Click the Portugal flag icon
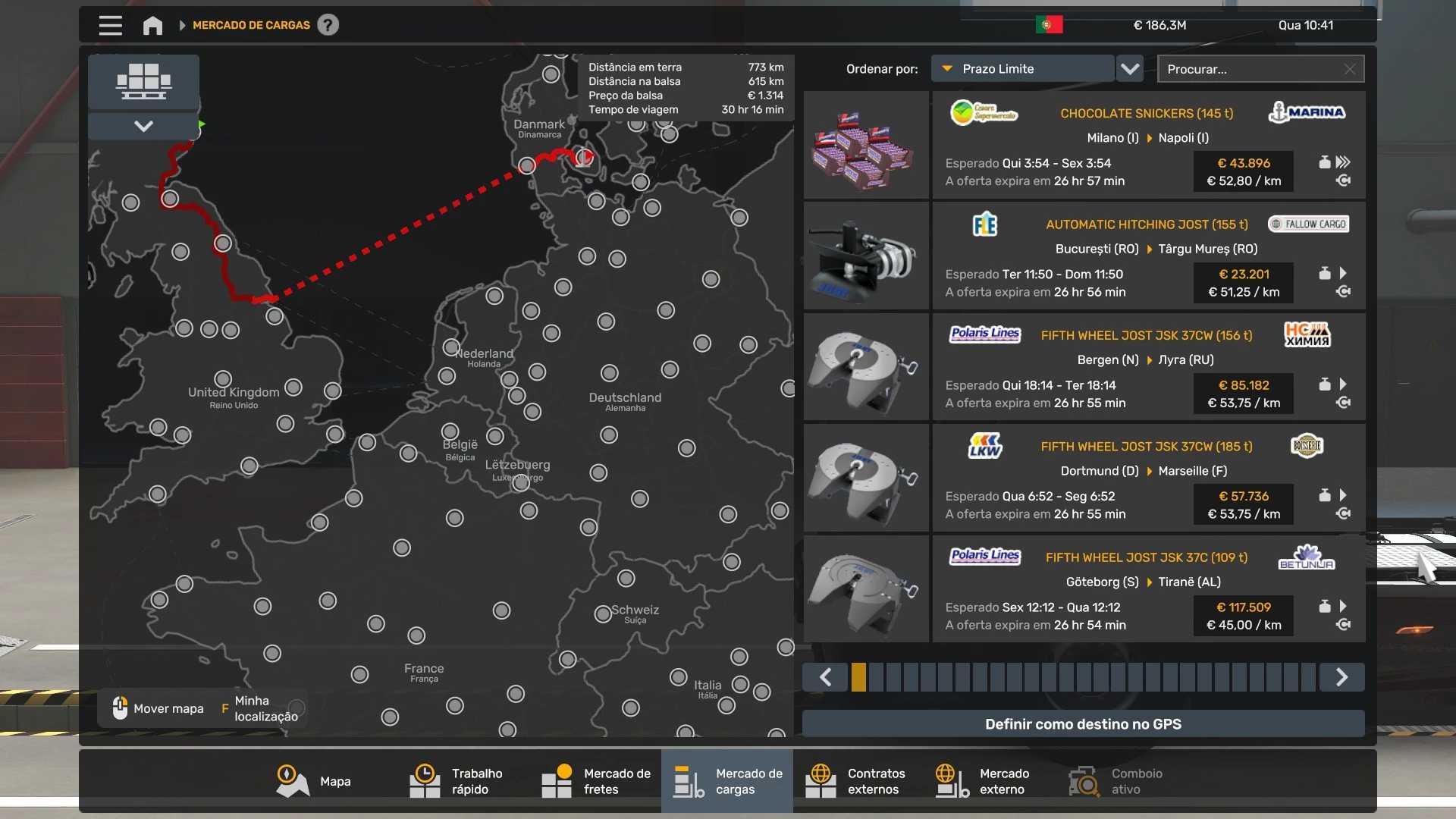Screen dimensions: 1456x819 pyautogui.click(x=1049, y=25)
